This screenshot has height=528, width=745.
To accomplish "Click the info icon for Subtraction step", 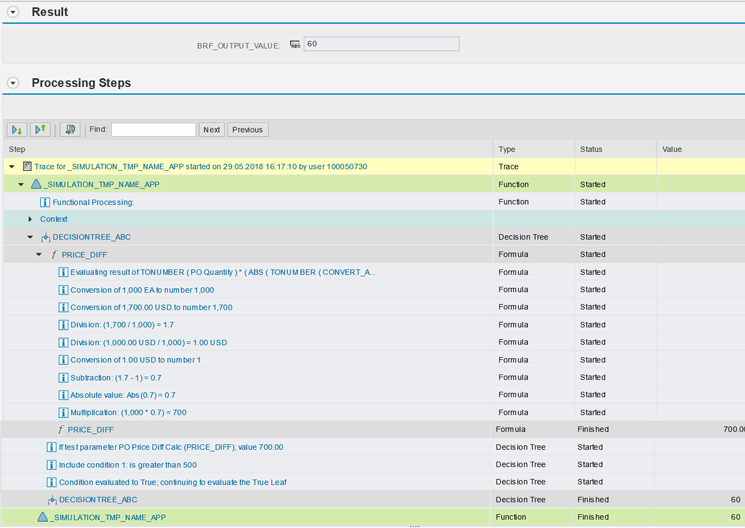I will pos(63,378).
